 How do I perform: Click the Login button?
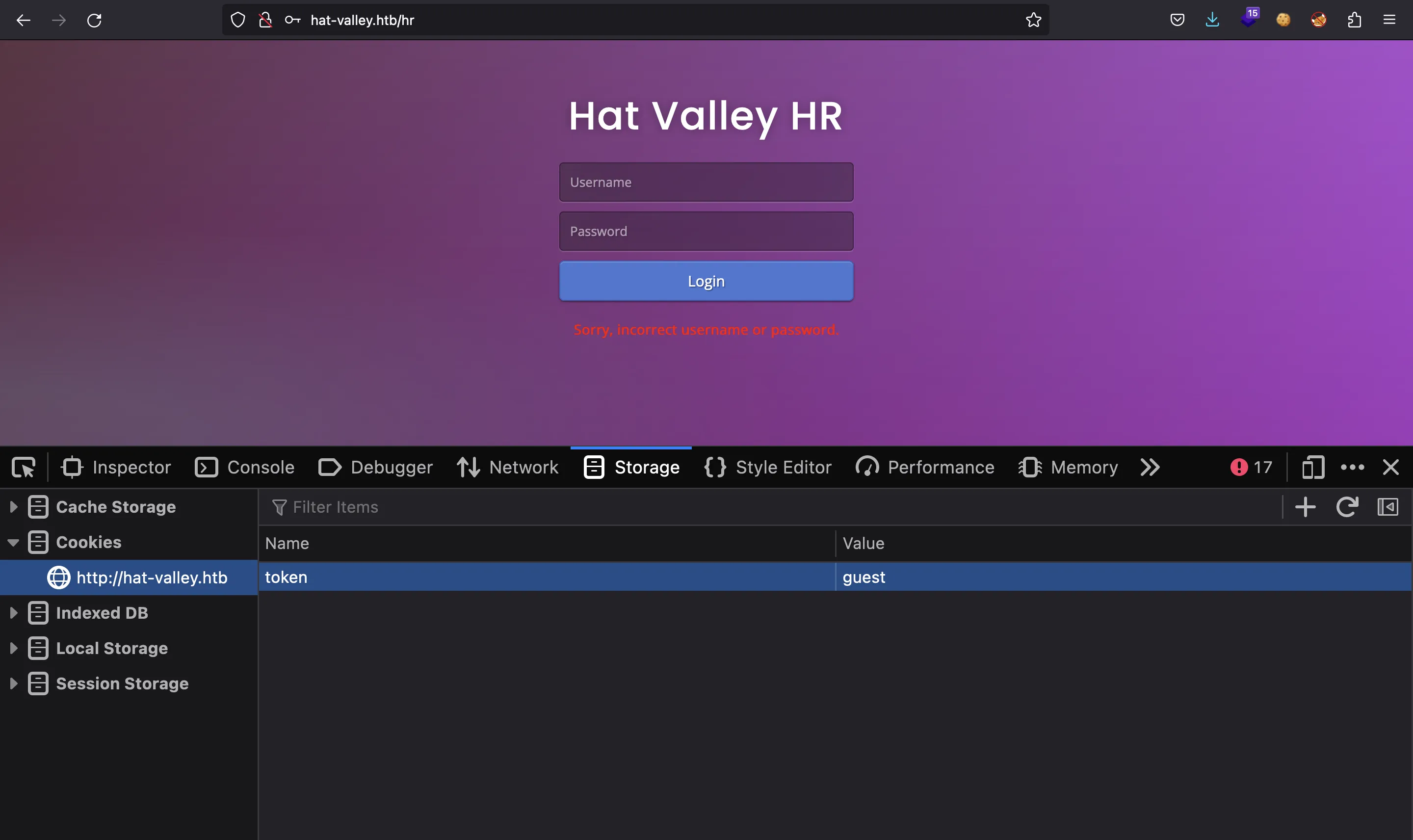706,281
